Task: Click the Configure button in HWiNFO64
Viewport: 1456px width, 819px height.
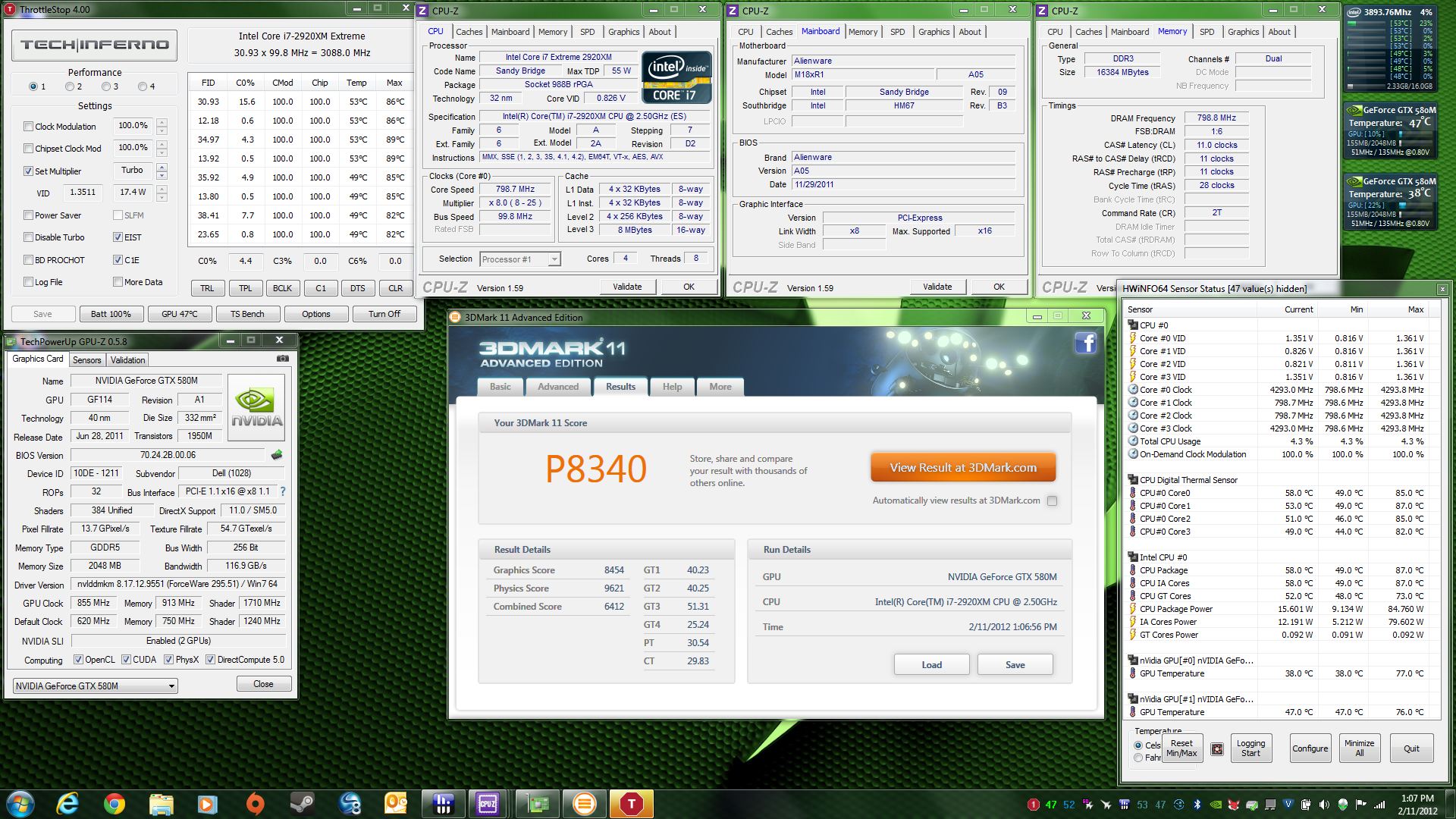Action: (1310, 748)
